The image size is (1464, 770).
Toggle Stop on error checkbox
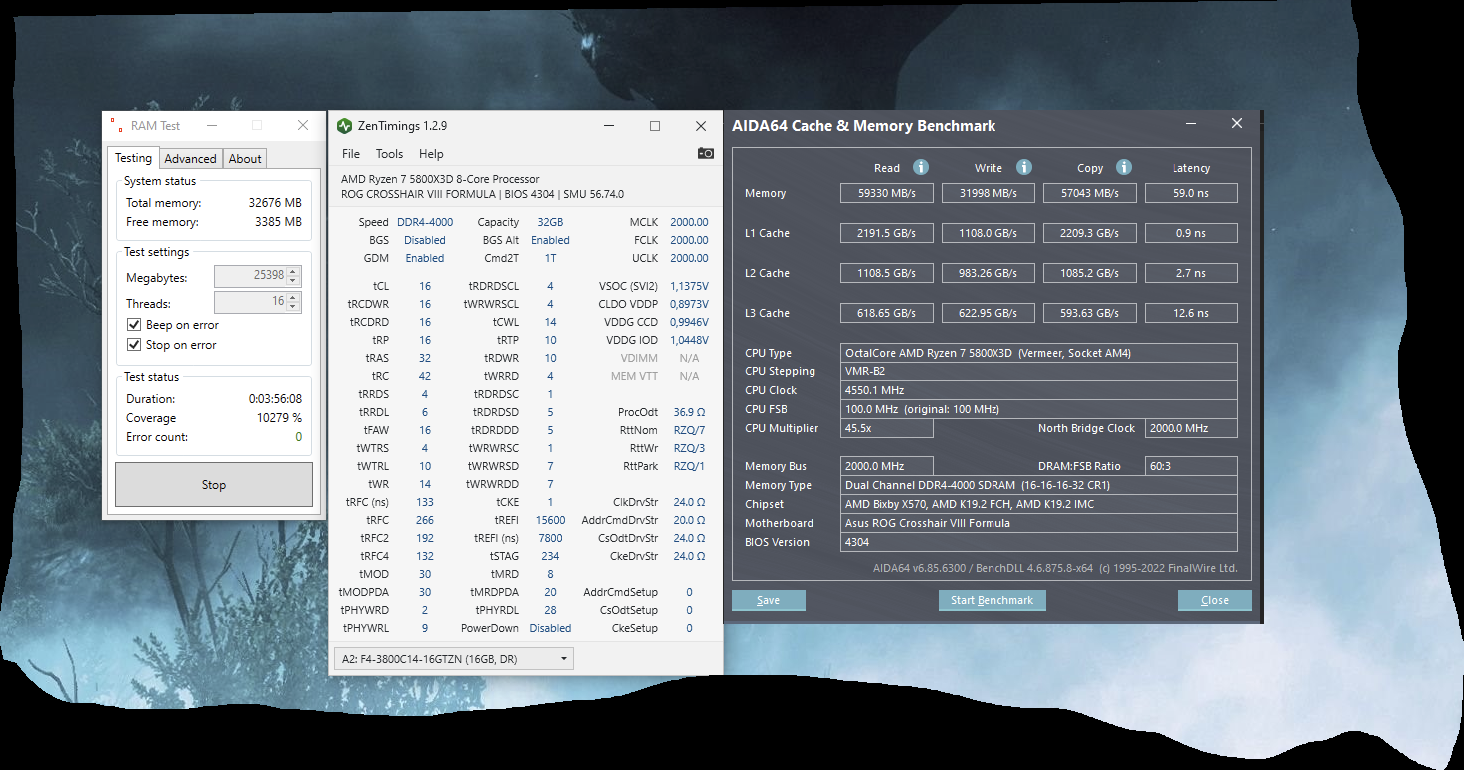click(x=134, y=345)
